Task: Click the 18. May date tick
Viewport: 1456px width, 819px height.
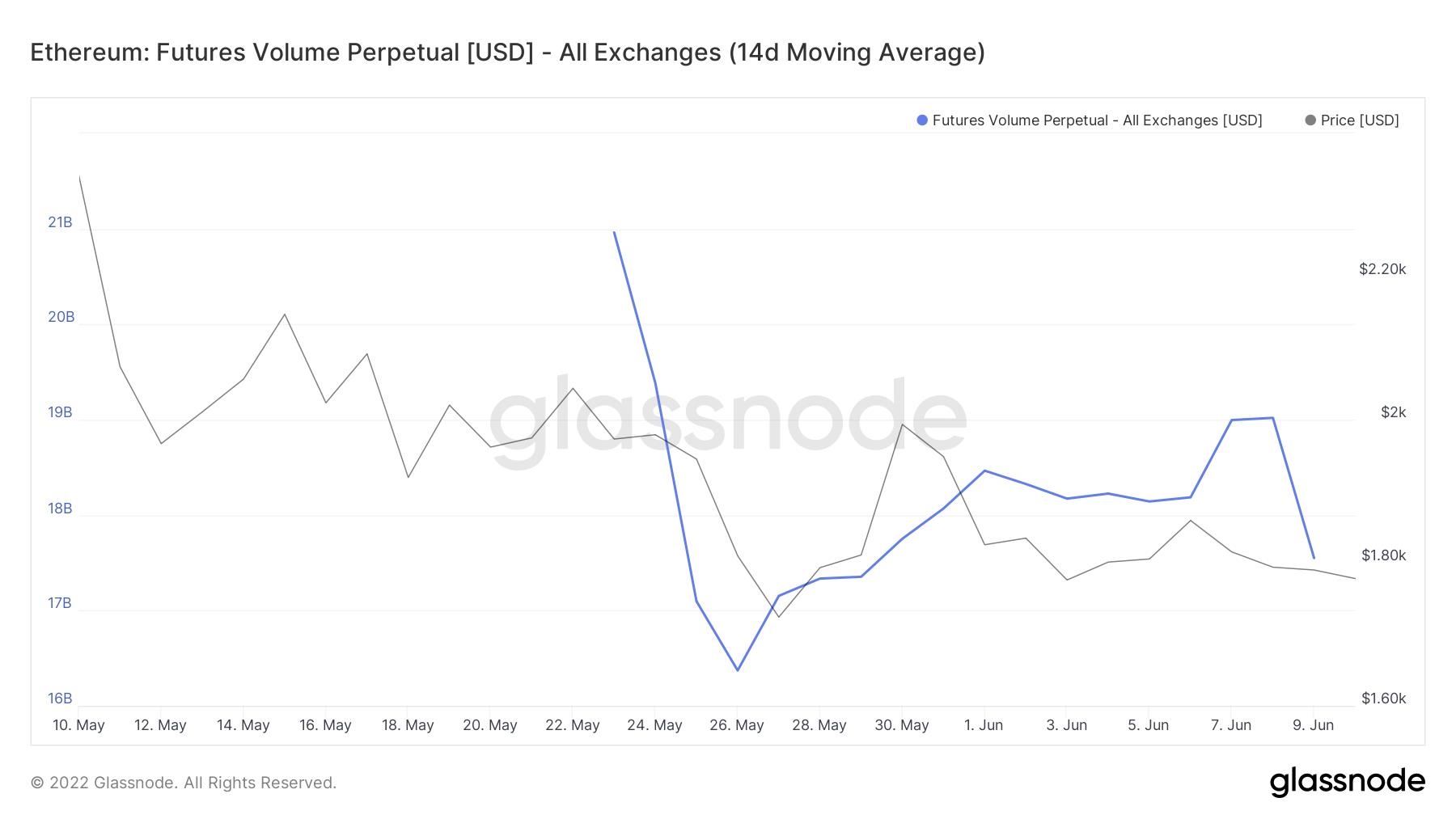Action: click(408, 725)
